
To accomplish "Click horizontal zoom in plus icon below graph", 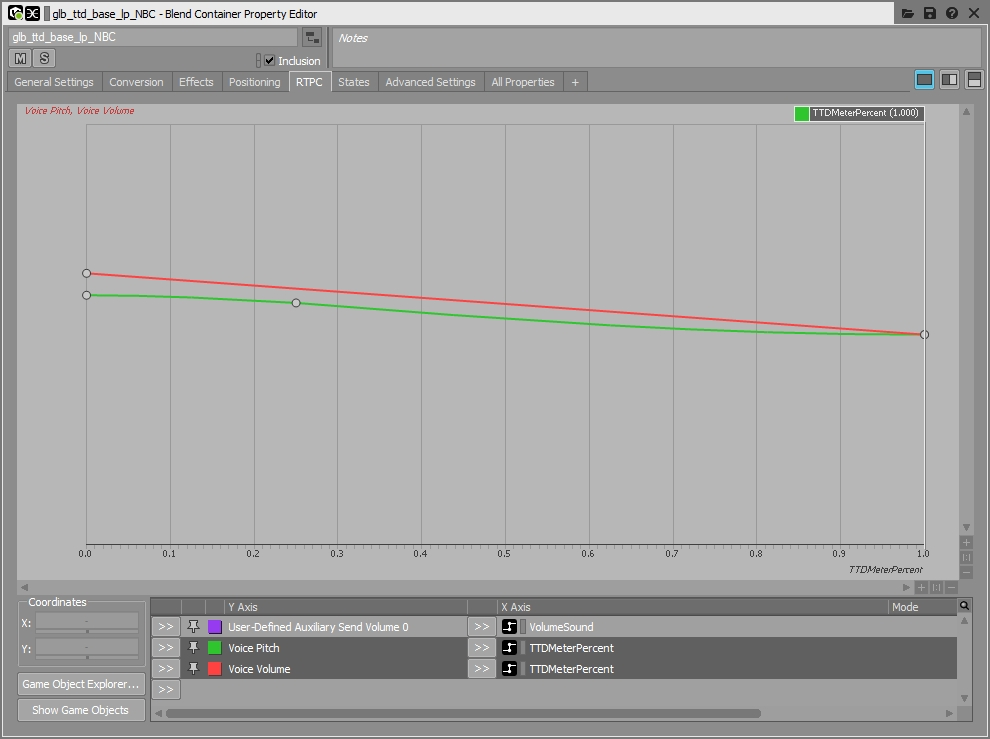I will pos(921,587).
